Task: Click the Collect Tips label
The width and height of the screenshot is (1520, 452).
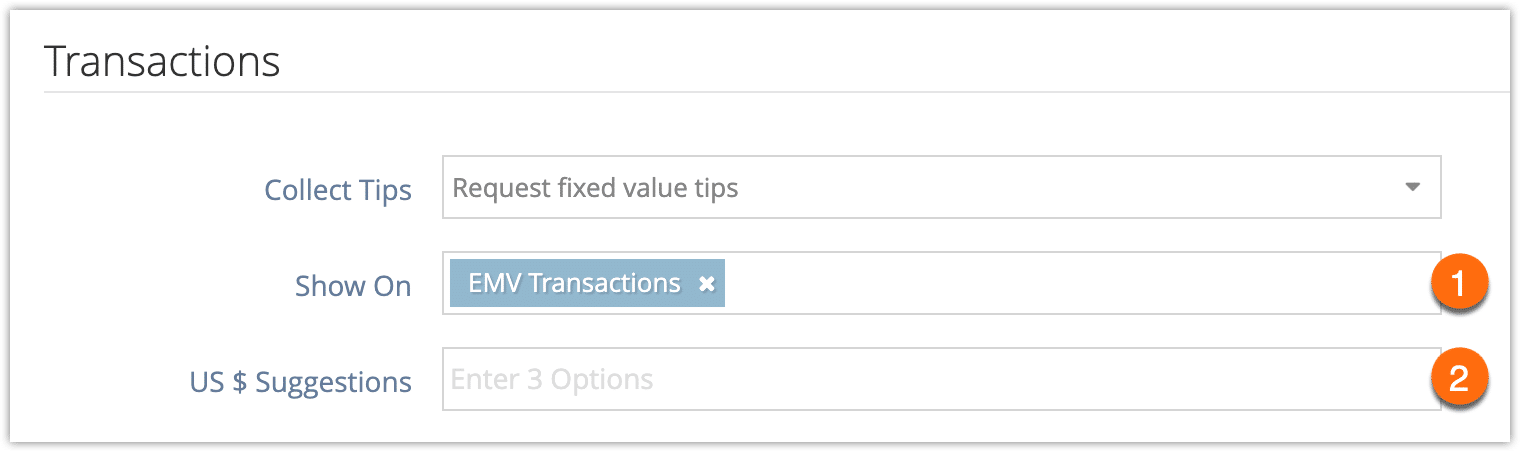Action: click(338, 190)
